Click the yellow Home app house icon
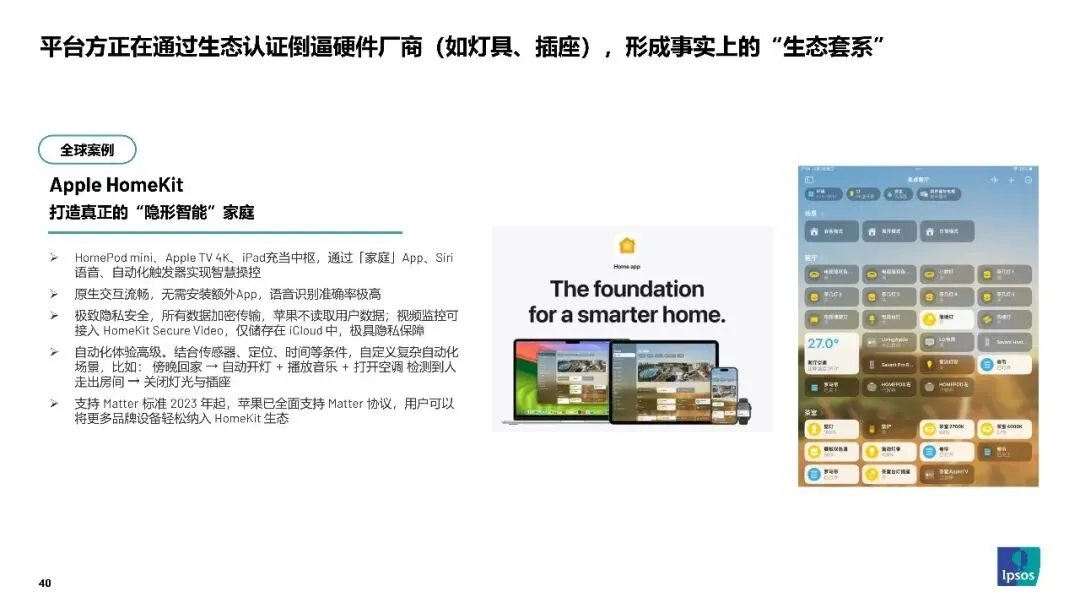This screenshot has width=1080, height=608. coord(627,246)
